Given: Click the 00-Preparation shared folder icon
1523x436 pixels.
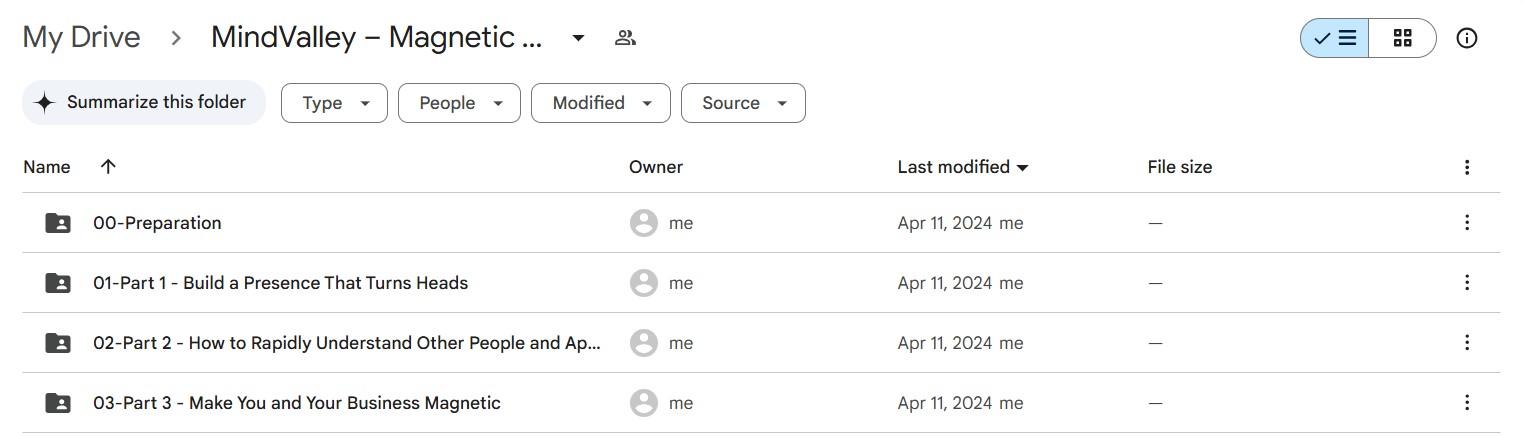Looking at the screenshot, I should point(58,223).
